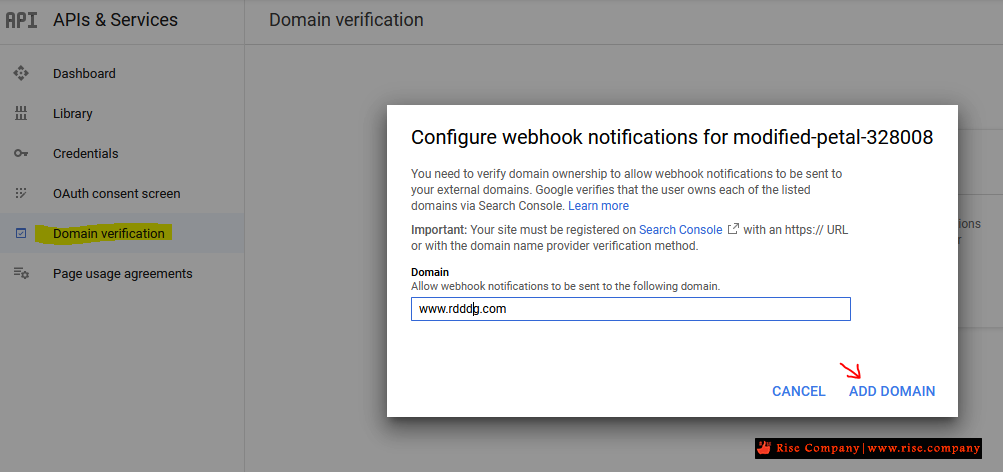Click the Domain text input field
The width and height of the screenshot is (1003, 472).
click(x=630, y=309)
